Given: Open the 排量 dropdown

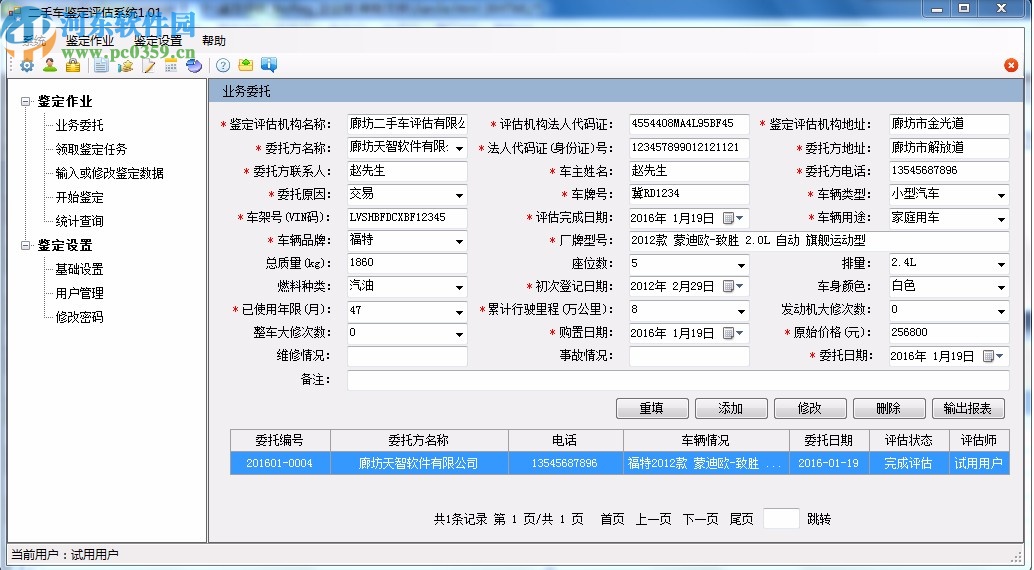Looking at the screenshot, I should coord(1002,265).
